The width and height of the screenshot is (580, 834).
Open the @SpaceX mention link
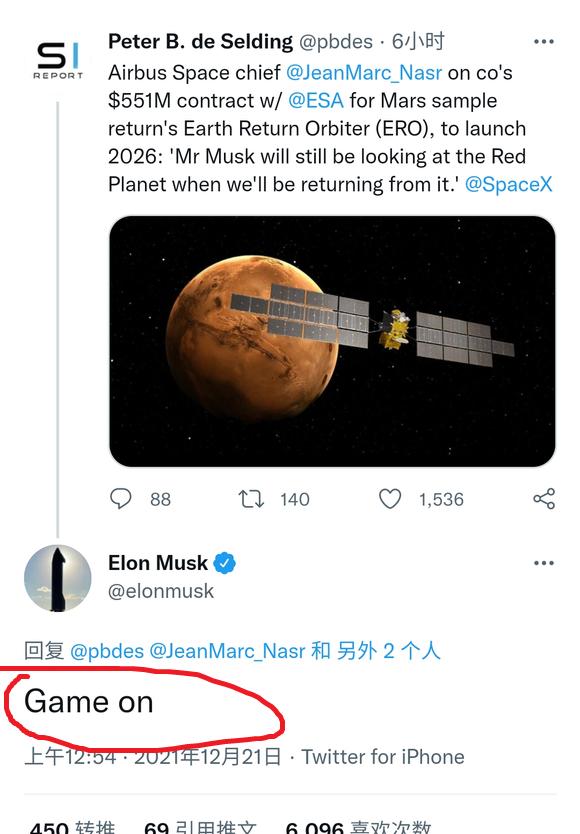(508, 185)
